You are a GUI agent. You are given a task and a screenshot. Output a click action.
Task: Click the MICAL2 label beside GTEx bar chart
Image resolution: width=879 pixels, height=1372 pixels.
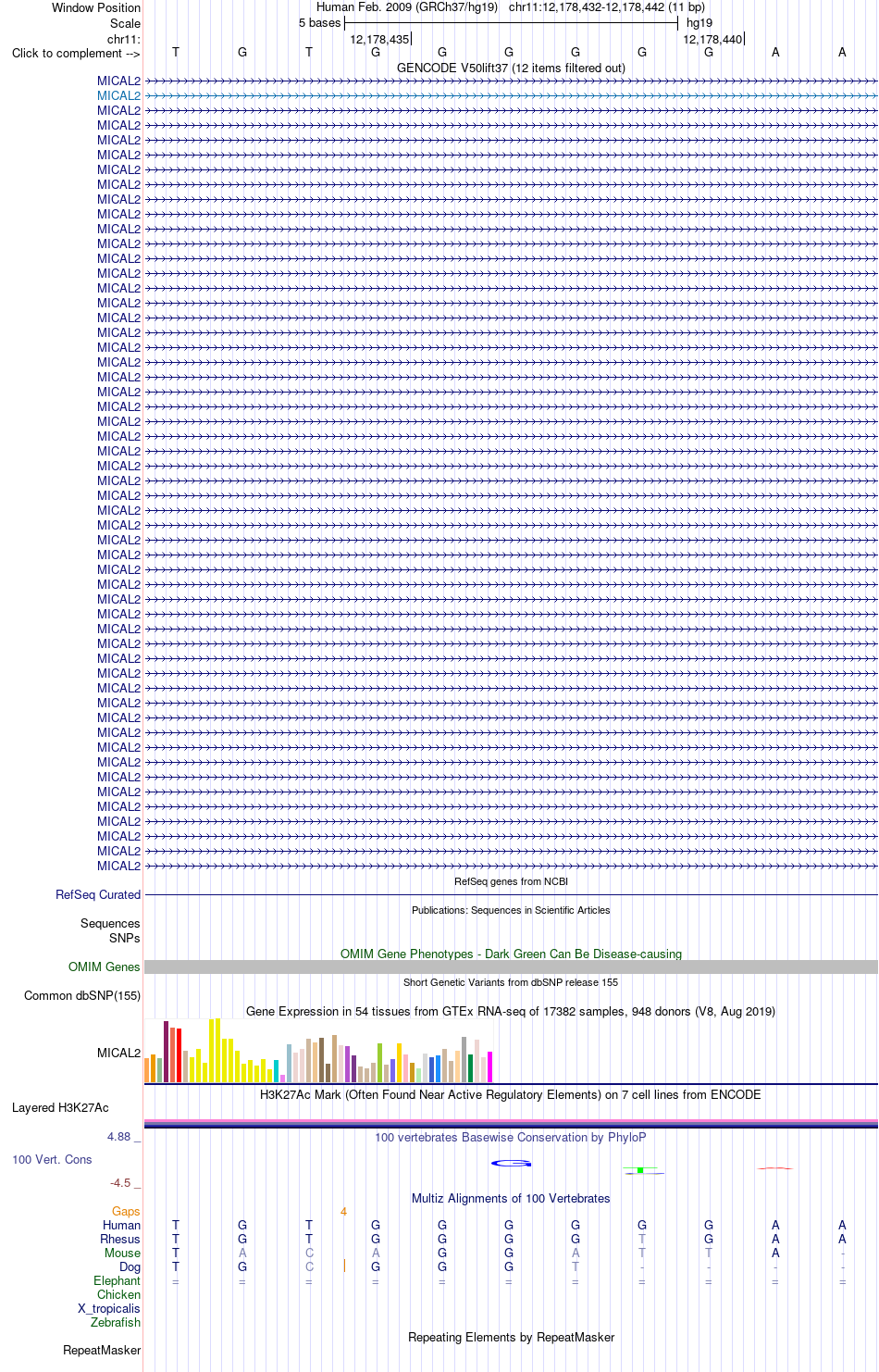pyautogui.click(x=118, y=1053)
